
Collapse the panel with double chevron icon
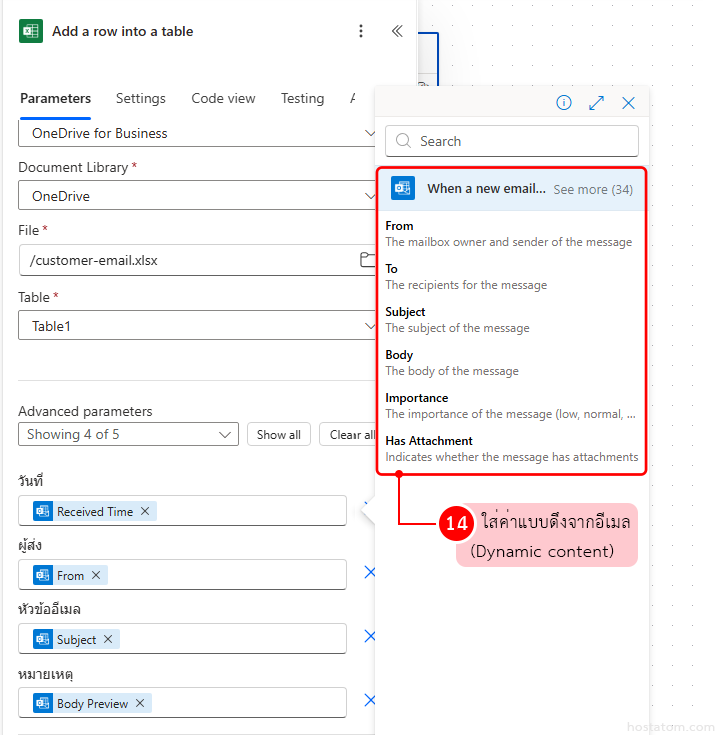397,31
